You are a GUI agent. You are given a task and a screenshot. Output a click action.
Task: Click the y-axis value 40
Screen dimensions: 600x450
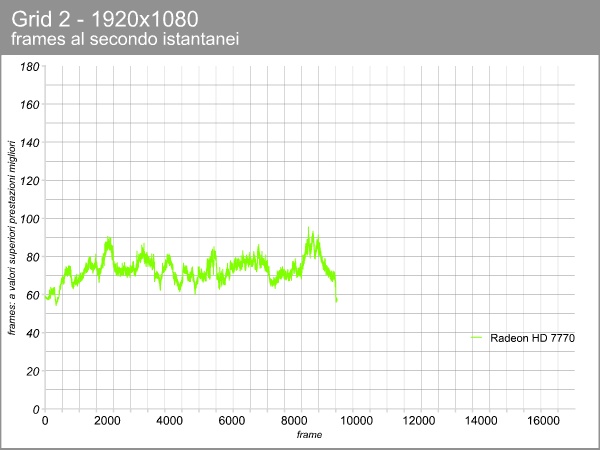click(x=33, y=333)
